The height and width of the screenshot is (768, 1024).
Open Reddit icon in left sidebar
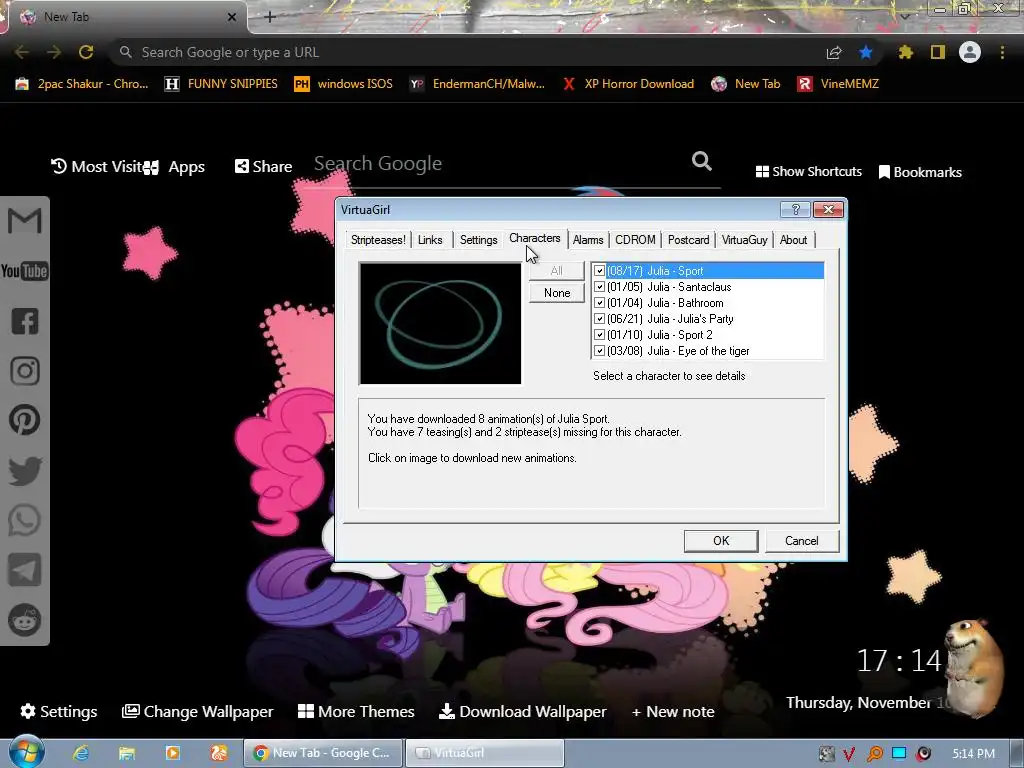[x=25, y=620]
